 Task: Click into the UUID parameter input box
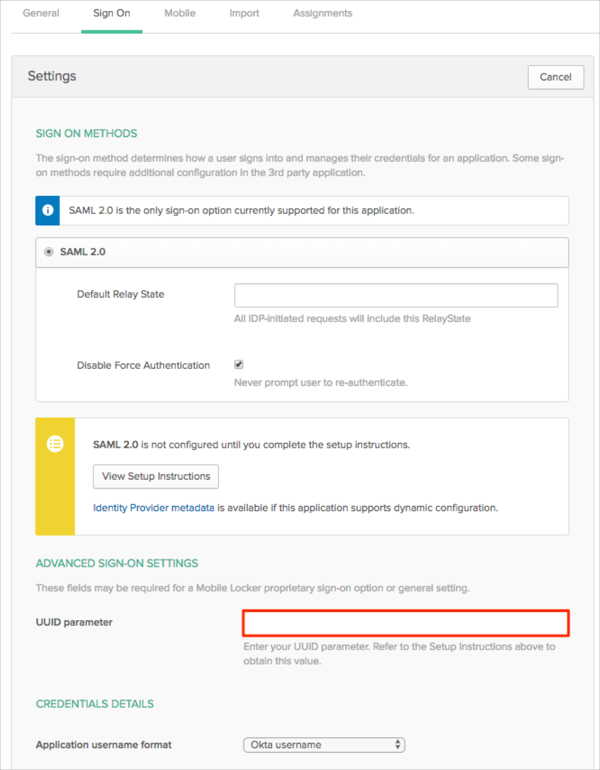click(406, 623)
